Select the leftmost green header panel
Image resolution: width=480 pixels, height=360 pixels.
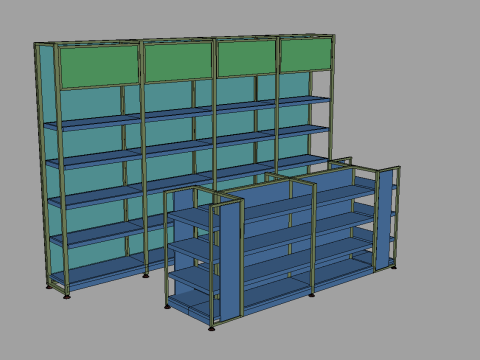[99, 67]
